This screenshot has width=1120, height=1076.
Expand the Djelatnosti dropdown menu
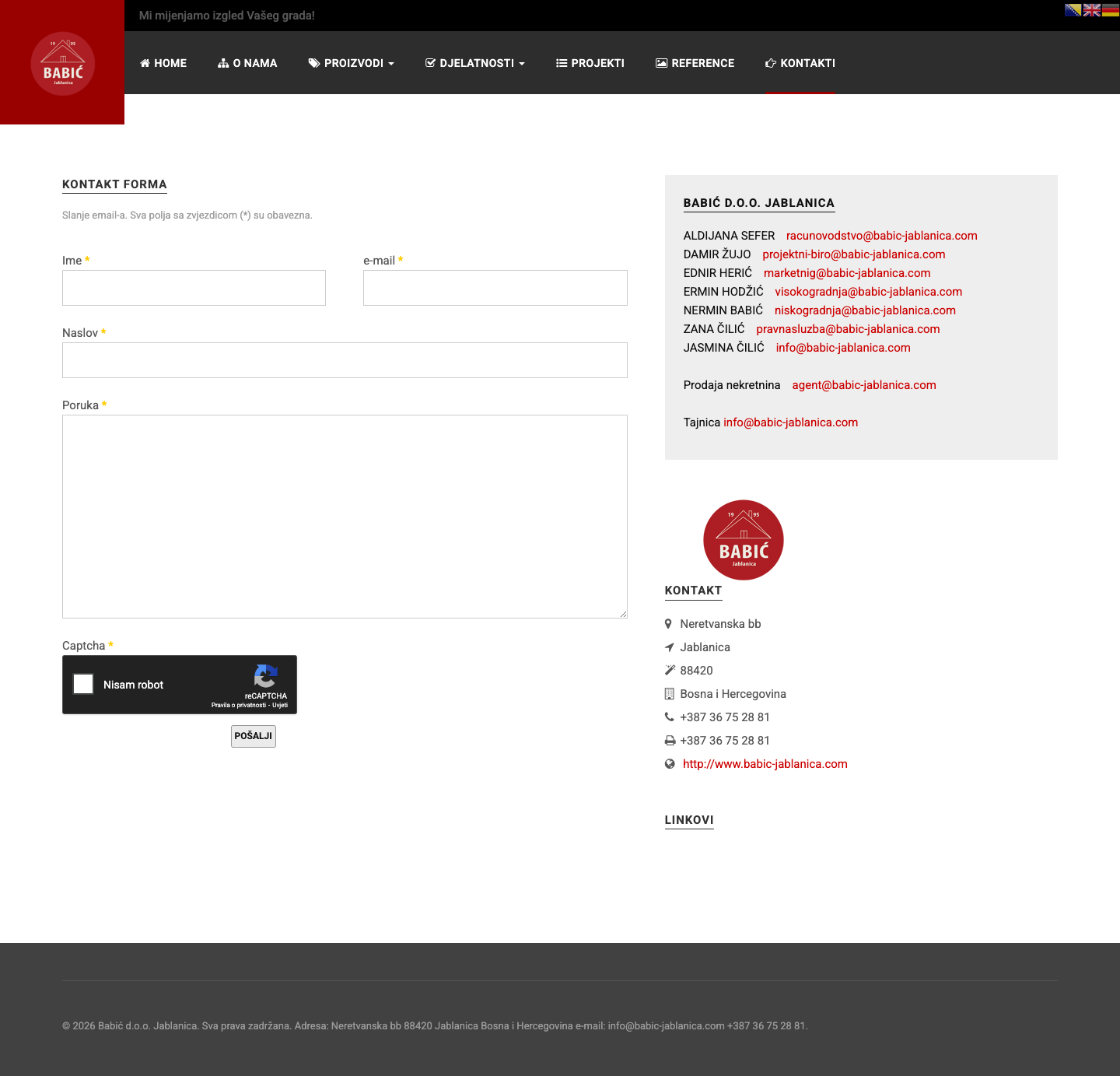475,63
